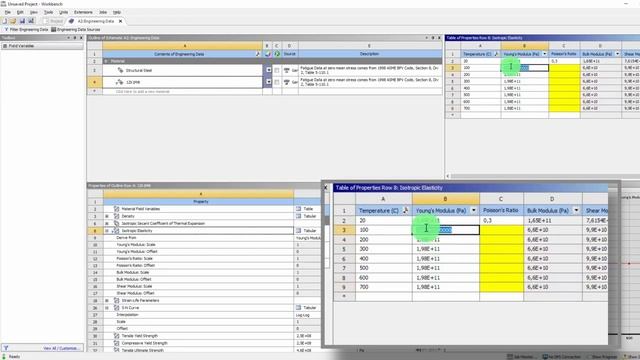Screen dimensions: 640x360
Task: Open the Tabular icon for S-N Curve
Action: 298,307
